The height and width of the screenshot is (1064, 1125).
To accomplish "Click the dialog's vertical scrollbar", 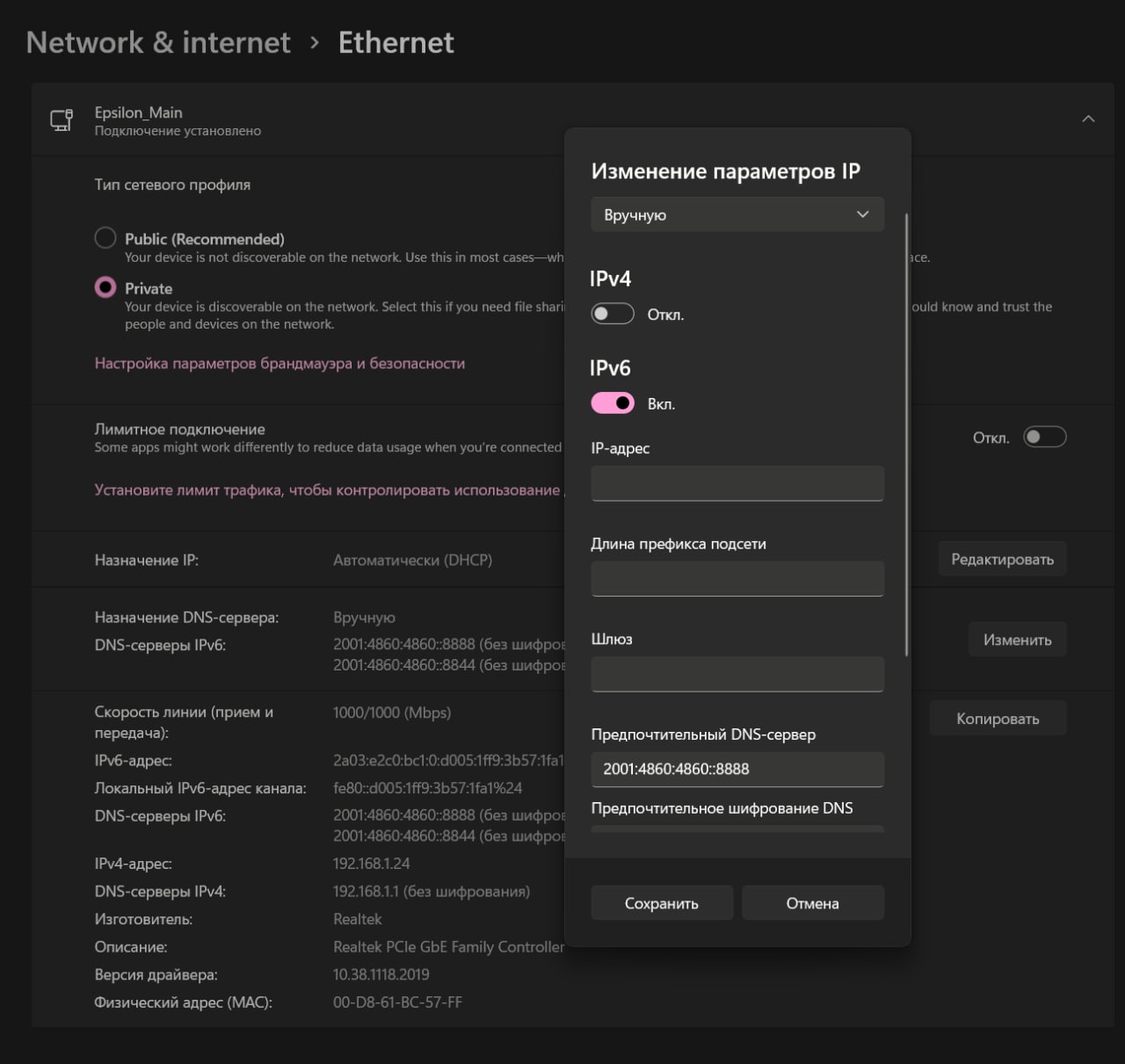I will [x=906, y=435].
